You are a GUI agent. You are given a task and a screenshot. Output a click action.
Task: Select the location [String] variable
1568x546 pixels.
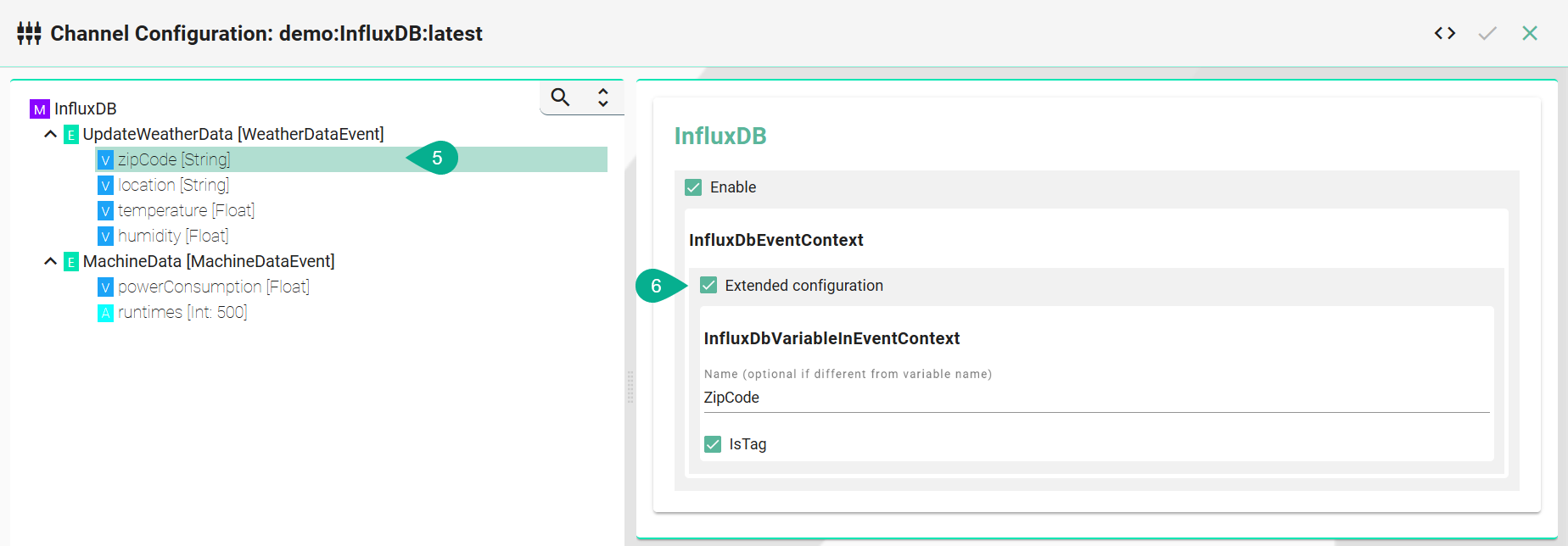click(x=173, y=185)
